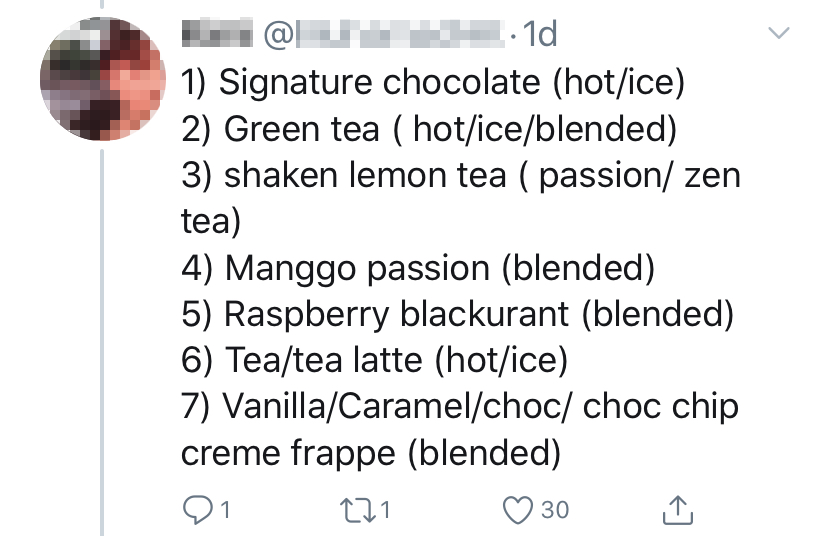Image resolution: width=828 pixels, height=536 pixels.
Task: Click the like count showing 30
Action: (x=554, y=510)
